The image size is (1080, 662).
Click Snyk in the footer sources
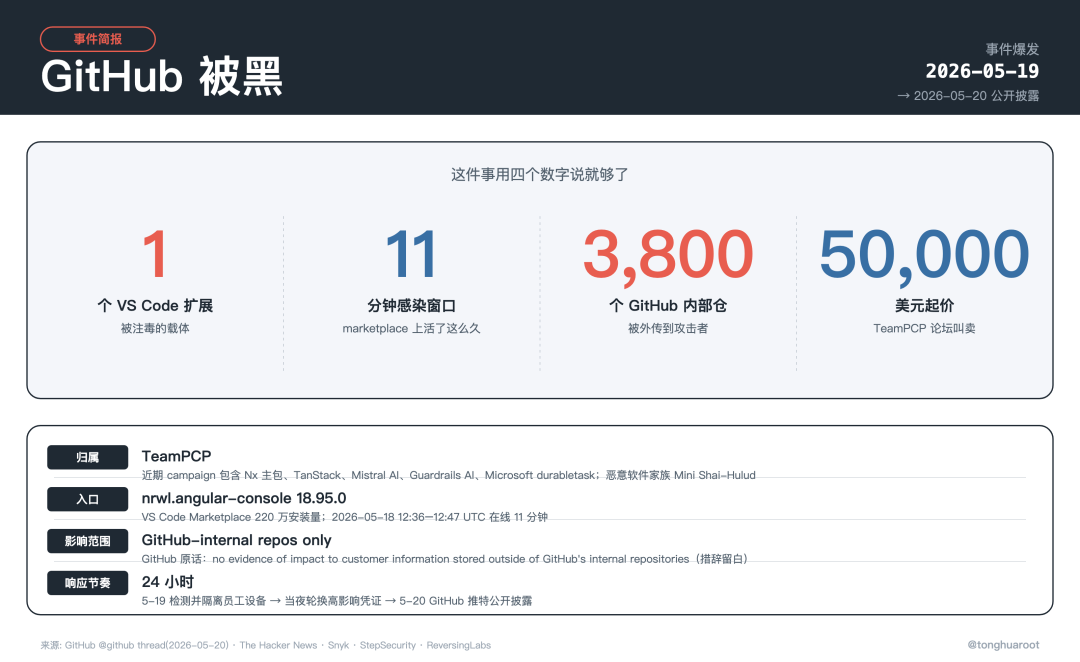[338, 645]
